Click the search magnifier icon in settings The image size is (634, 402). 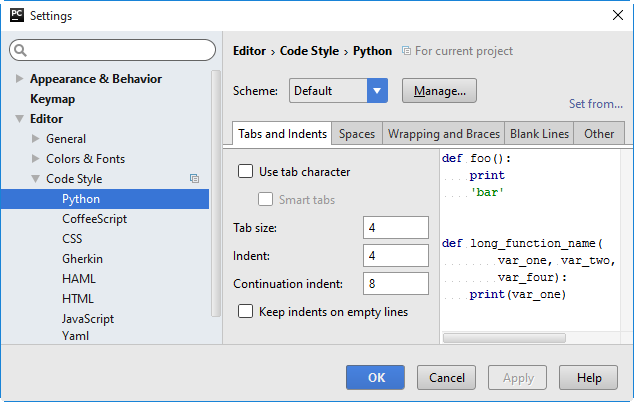pos(22,50)
